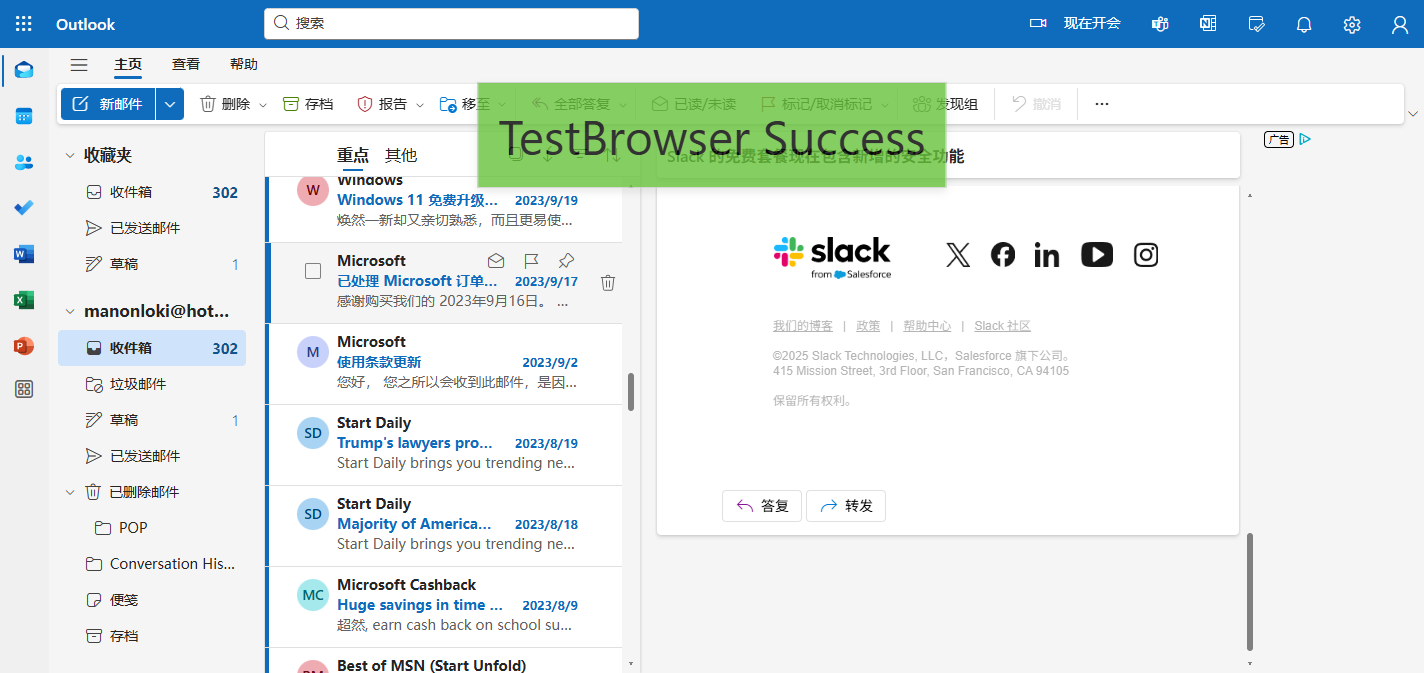The height and width of the screenshot is (673, 1424).
Task: Select the Microsoft order email checkbox
Action: click(x=313, y=271)
